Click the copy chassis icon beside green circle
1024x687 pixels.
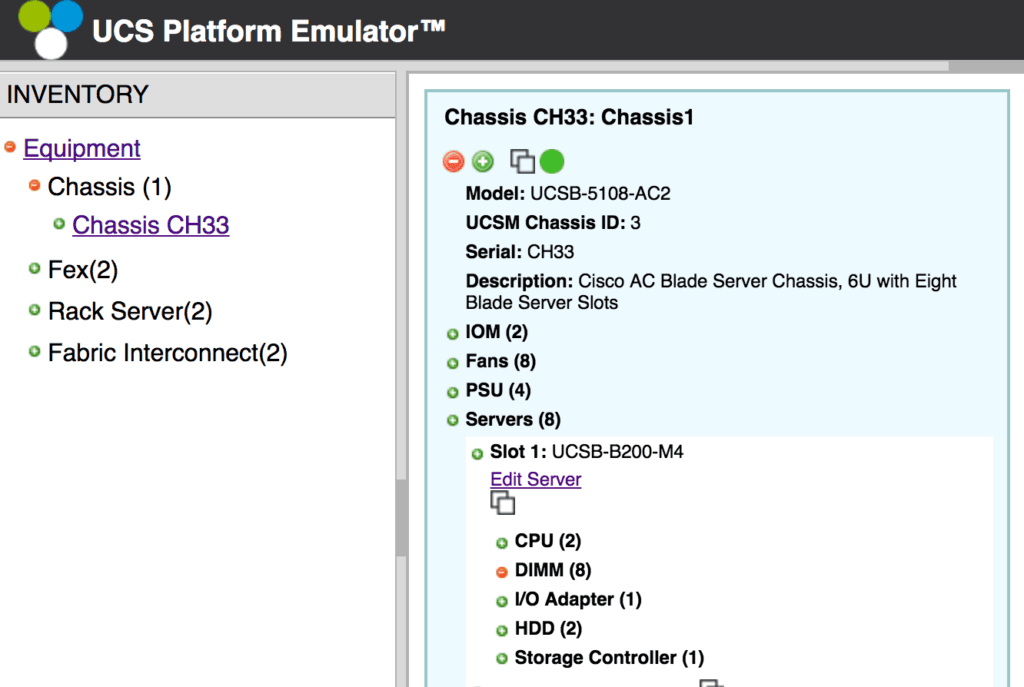522,161
